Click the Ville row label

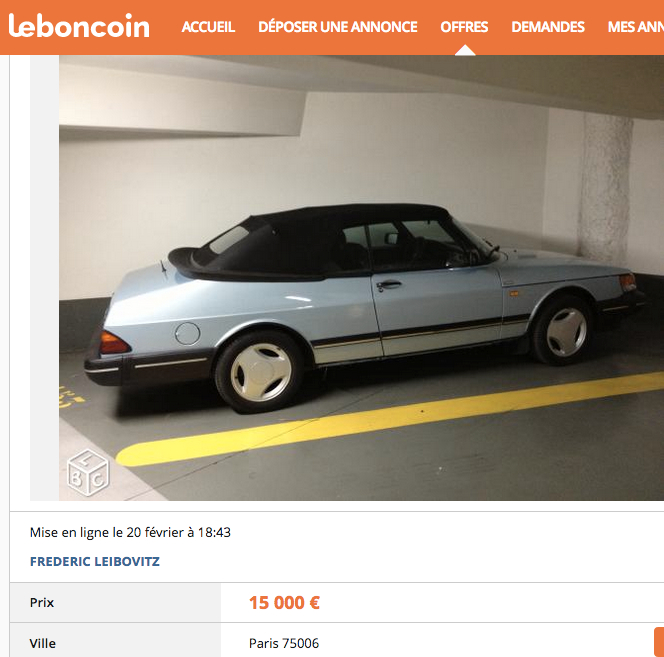42,643
